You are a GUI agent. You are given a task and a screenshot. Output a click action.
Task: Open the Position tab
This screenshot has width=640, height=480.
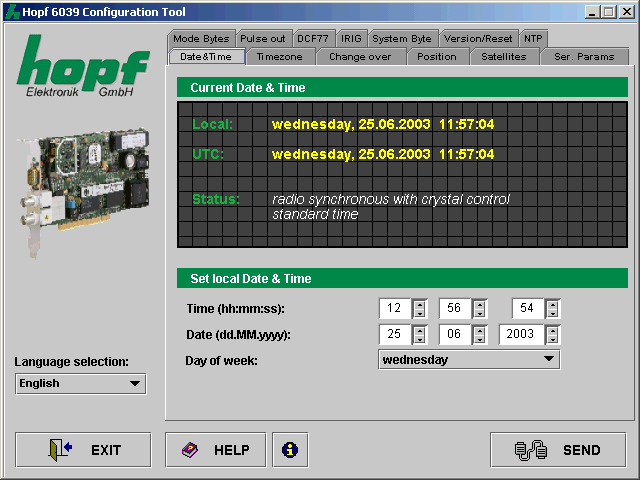click(437, 57)
